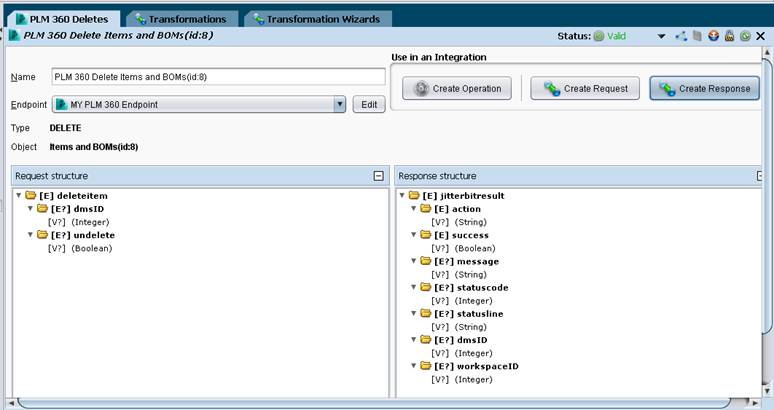The width and height of the screenshot is (774, 410).
Task: Click gear icon on Create Operation
Action: (421, 89)
